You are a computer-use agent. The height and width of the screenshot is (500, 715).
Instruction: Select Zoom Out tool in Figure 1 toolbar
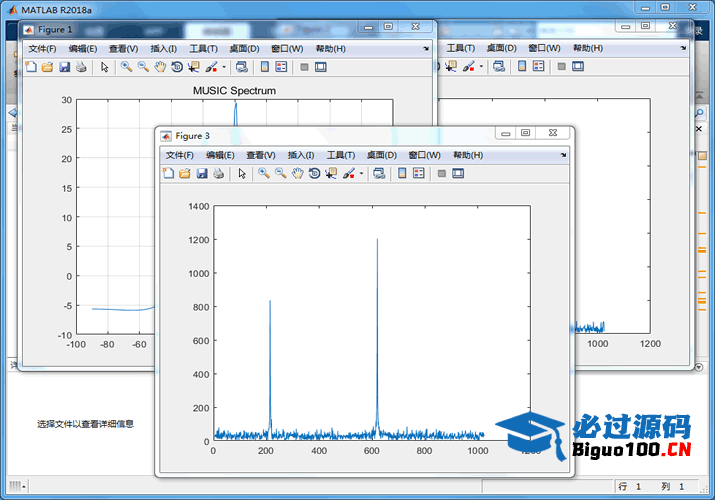click(143, 67)
